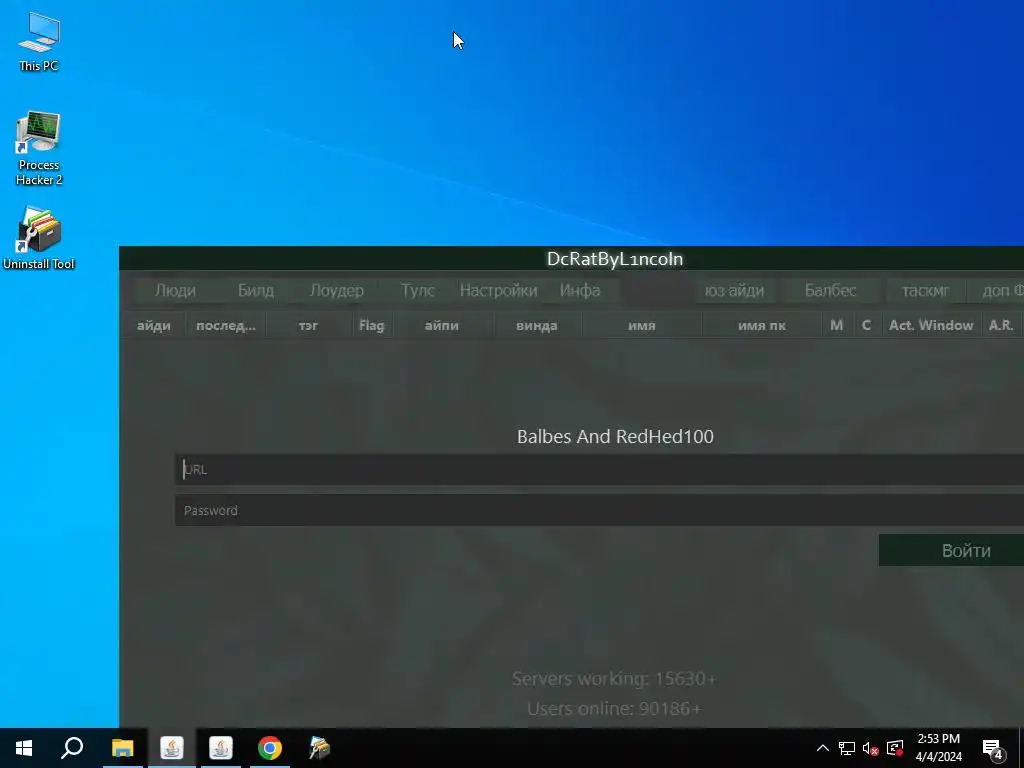
Task: Click the C column header
Action: 867,325
